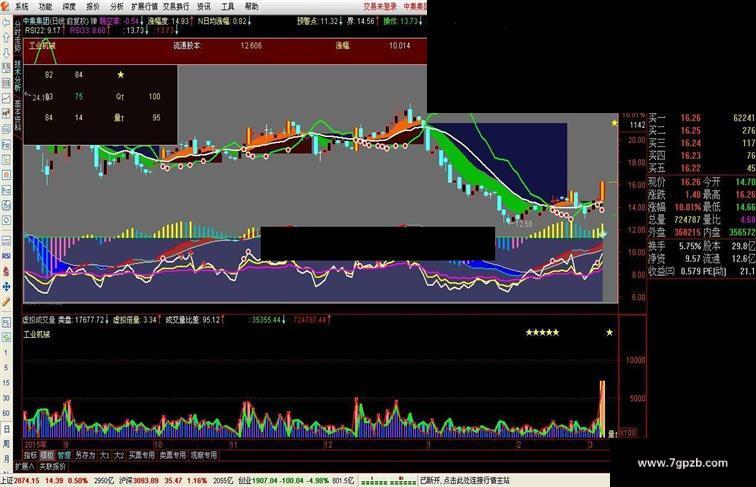
Task: Open the 功能 menu
Action: pyautogui.click(x=45, y=7)
